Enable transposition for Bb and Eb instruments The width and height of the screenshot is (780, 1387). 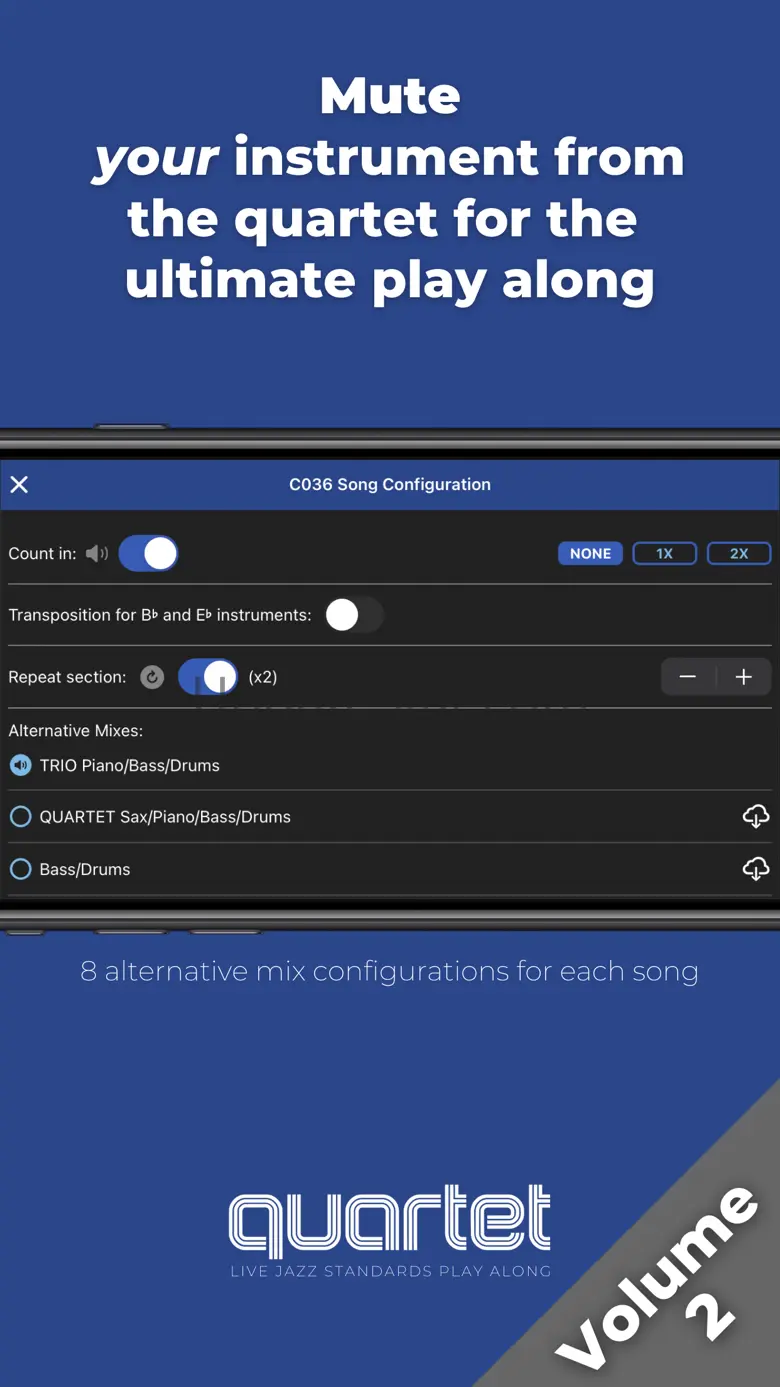tap(354, 615)
